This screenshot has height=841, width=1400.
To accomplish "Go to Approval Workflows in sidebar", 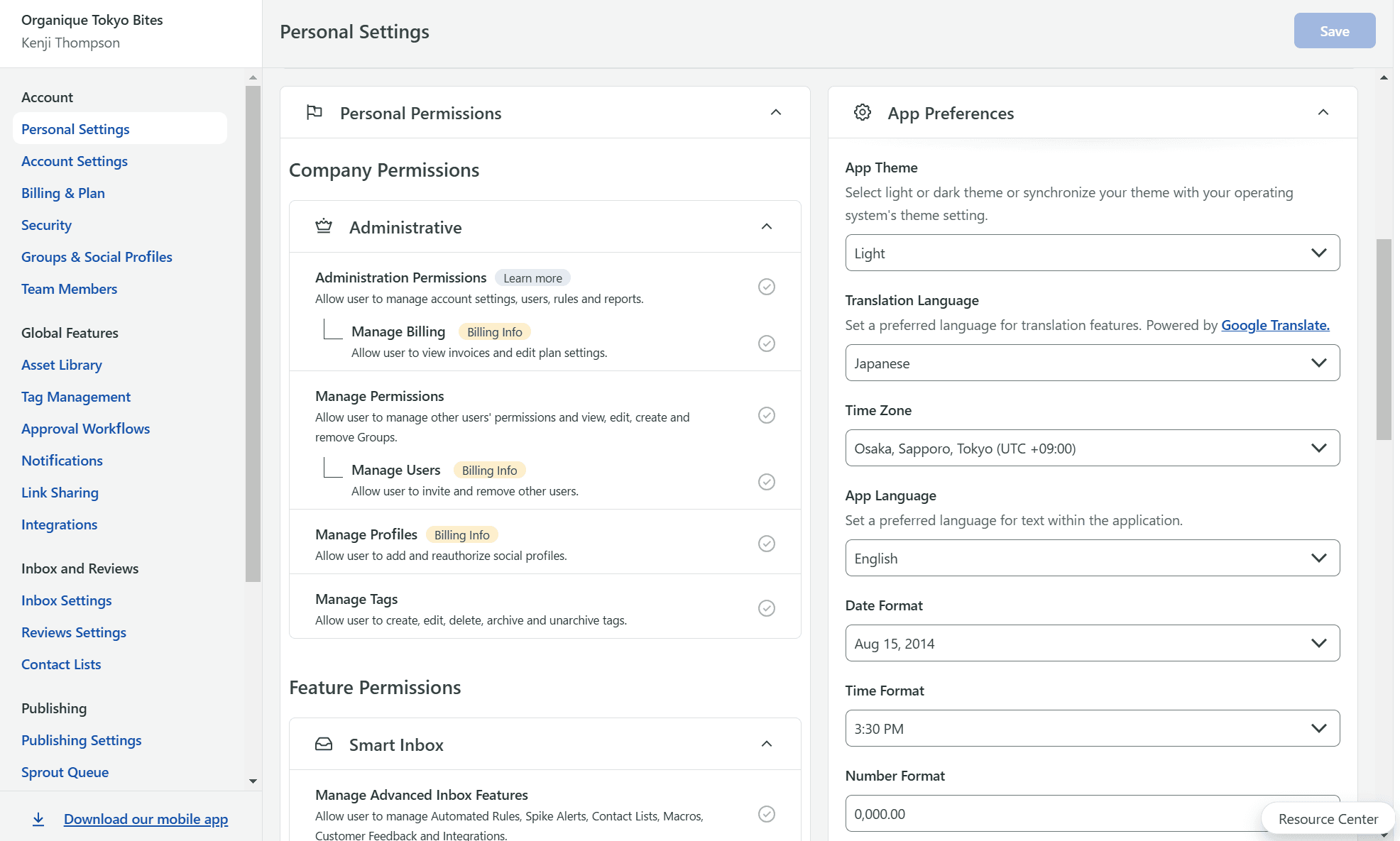I will click(85, 429).
